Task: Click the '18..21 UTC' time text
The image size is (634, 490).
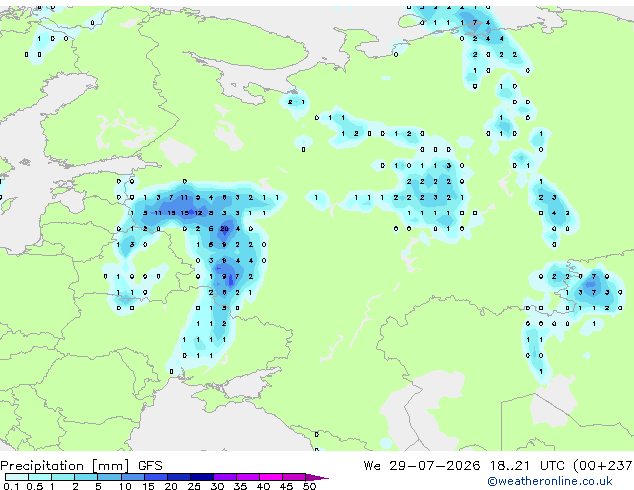Action: coord(528,466)
